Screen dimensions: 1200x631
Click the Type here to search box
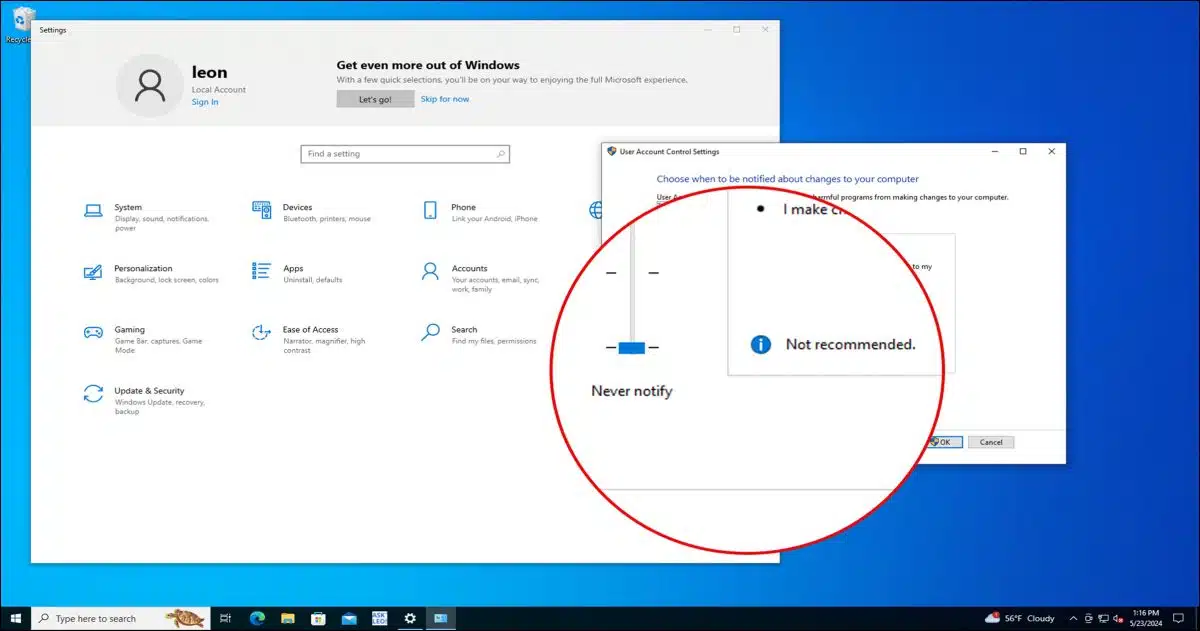click(x=121, y=618)
